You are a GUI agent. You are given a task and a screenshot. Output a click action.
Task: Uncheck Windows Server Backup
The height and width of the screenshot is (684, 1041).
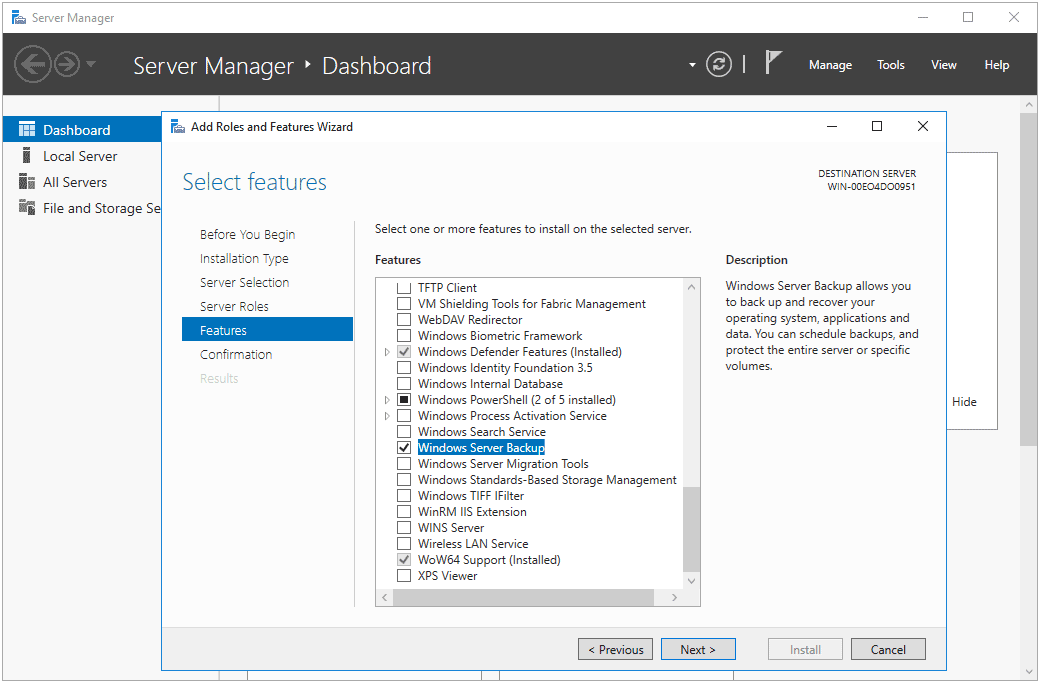404,447
